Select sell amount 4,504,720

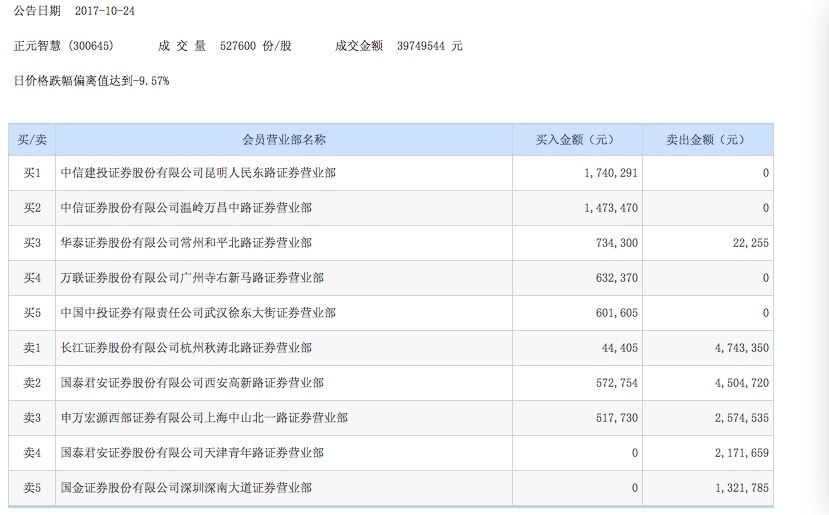(x=742, y=382)
